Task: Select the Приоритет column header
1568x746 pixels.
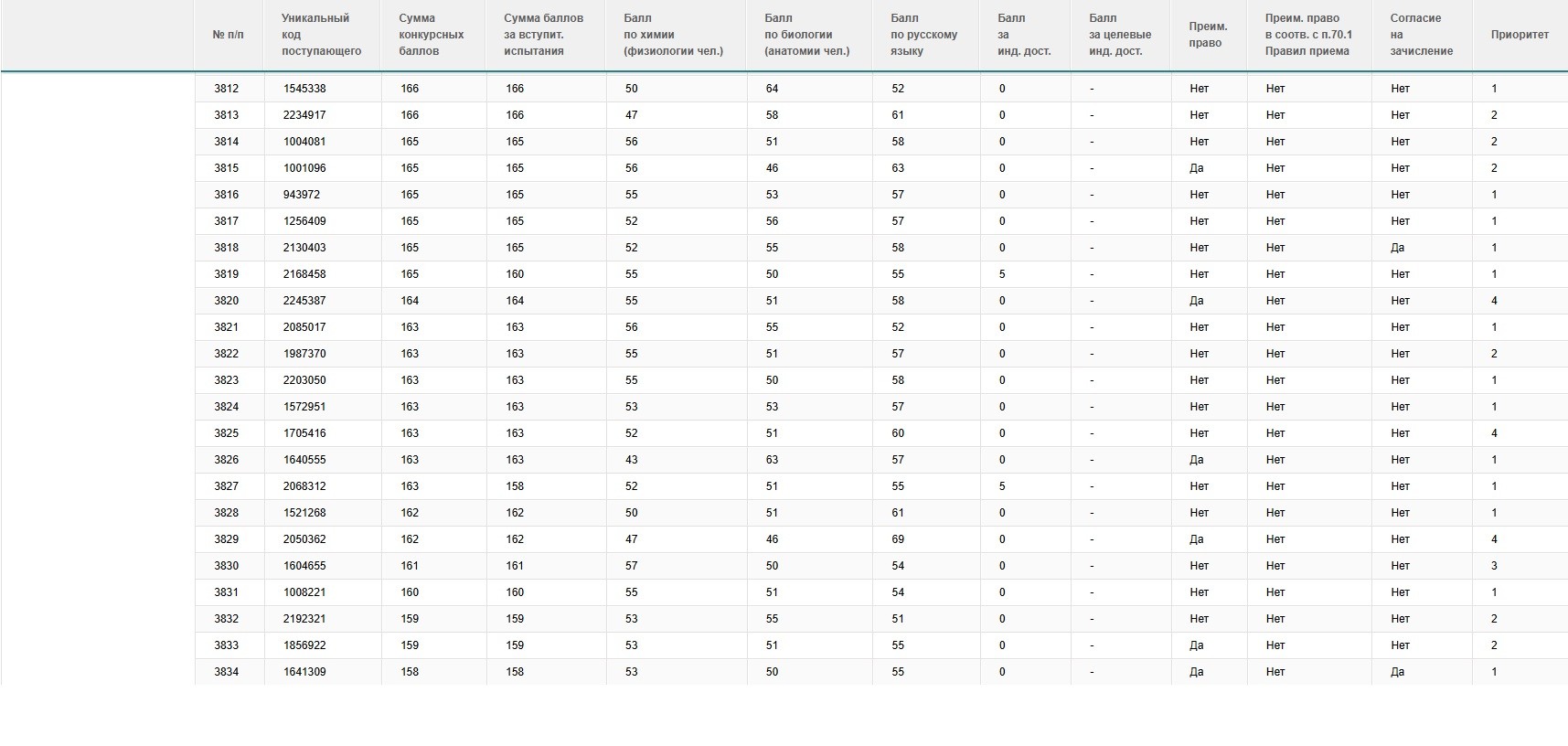Action: pos(1520,35)
